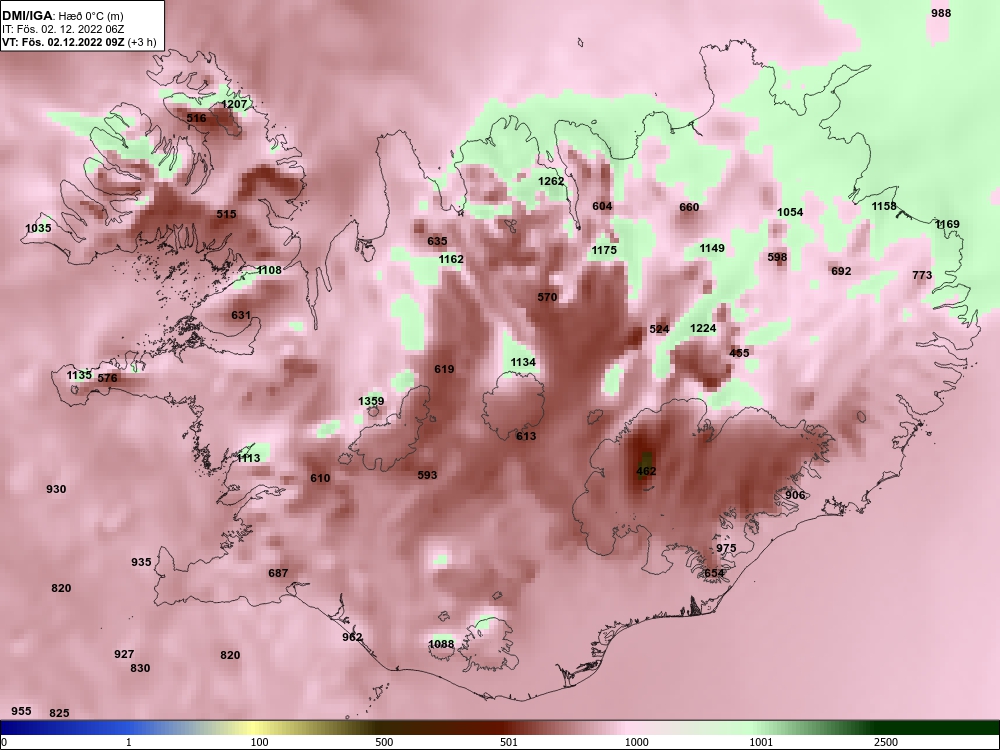This screenshot has width=1000, height=750.
Task: Click the 1207 value in the Westfjords
Action: click(x=234, y=104)
